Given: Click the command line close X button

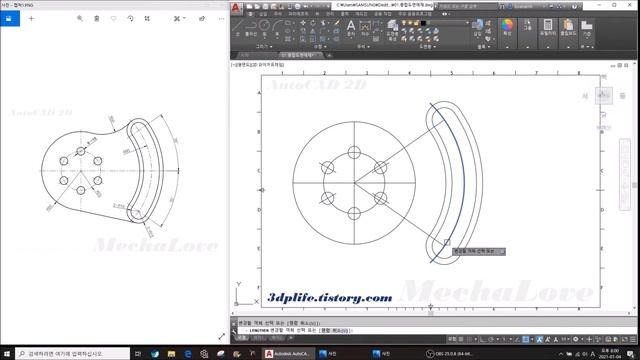Looking at the screenshot, I should (234, 323).
